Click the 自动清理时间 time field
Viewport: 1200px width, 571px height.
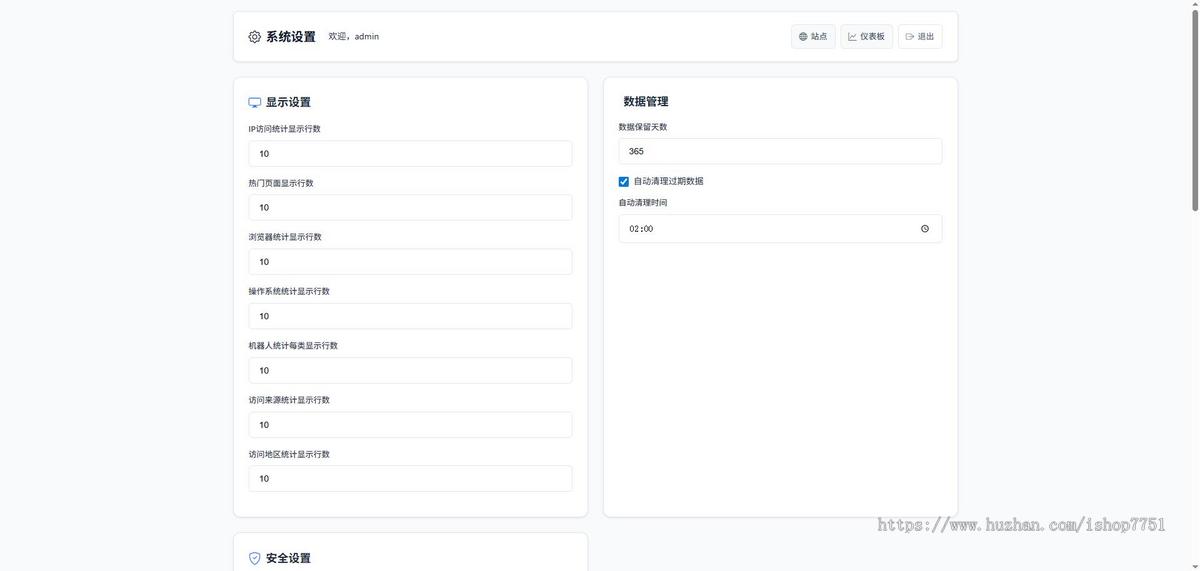pos(780,229)
